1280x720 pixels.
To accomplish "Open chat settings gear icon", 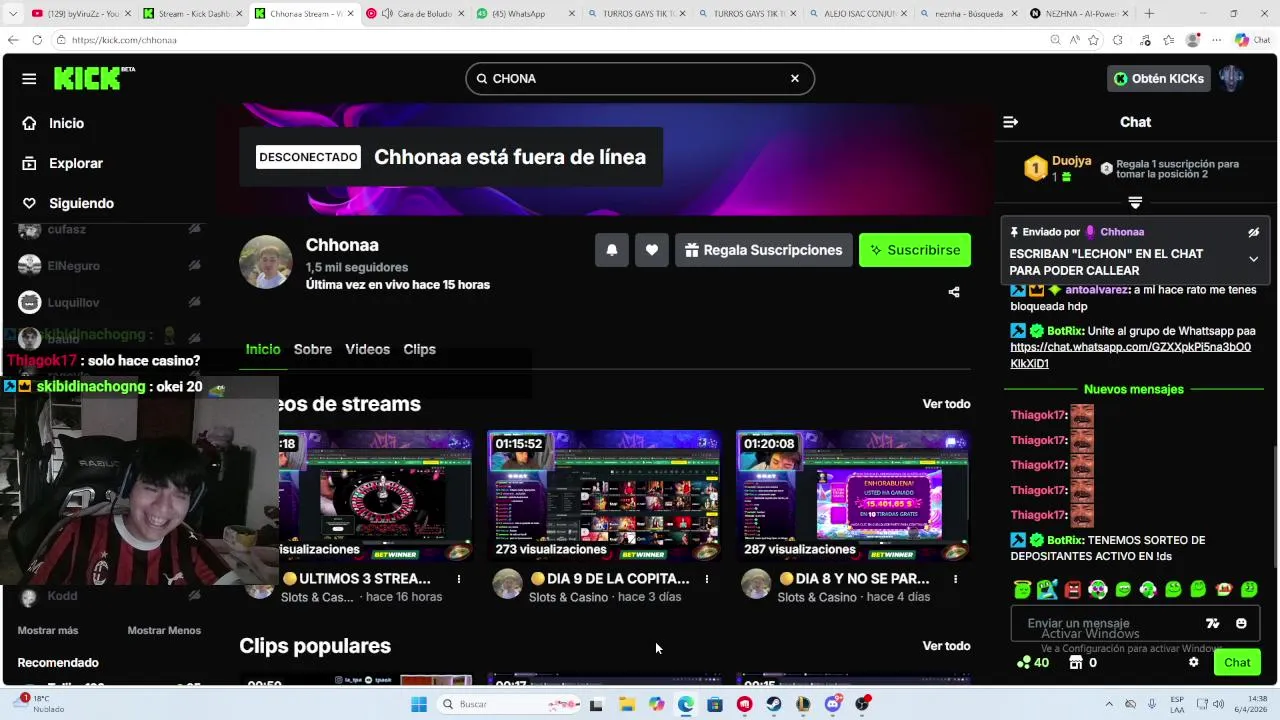I will point(1193,662).
